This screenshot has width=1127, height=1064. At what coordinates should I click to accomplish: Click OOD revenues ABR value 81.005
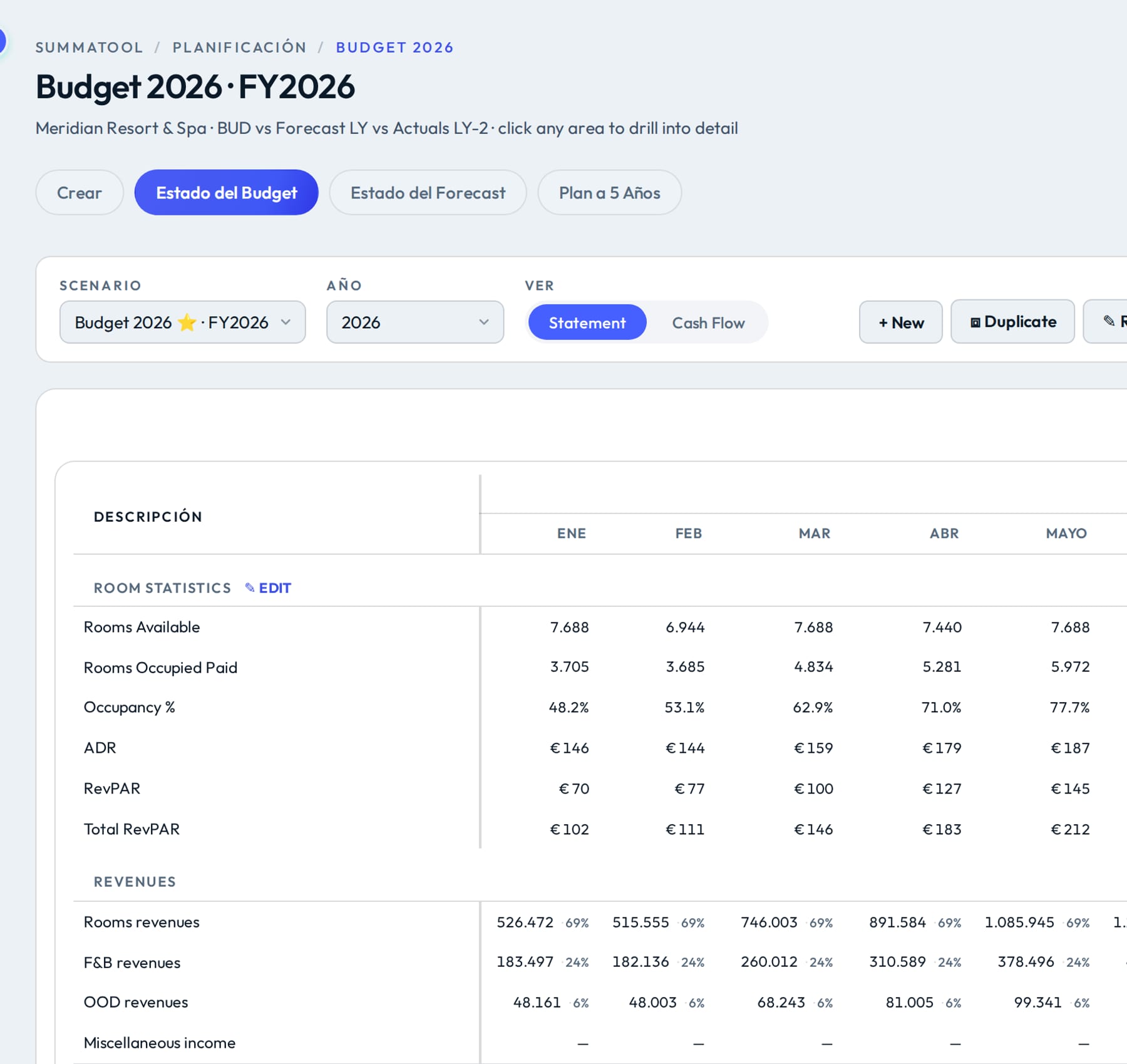point(909,1002)
